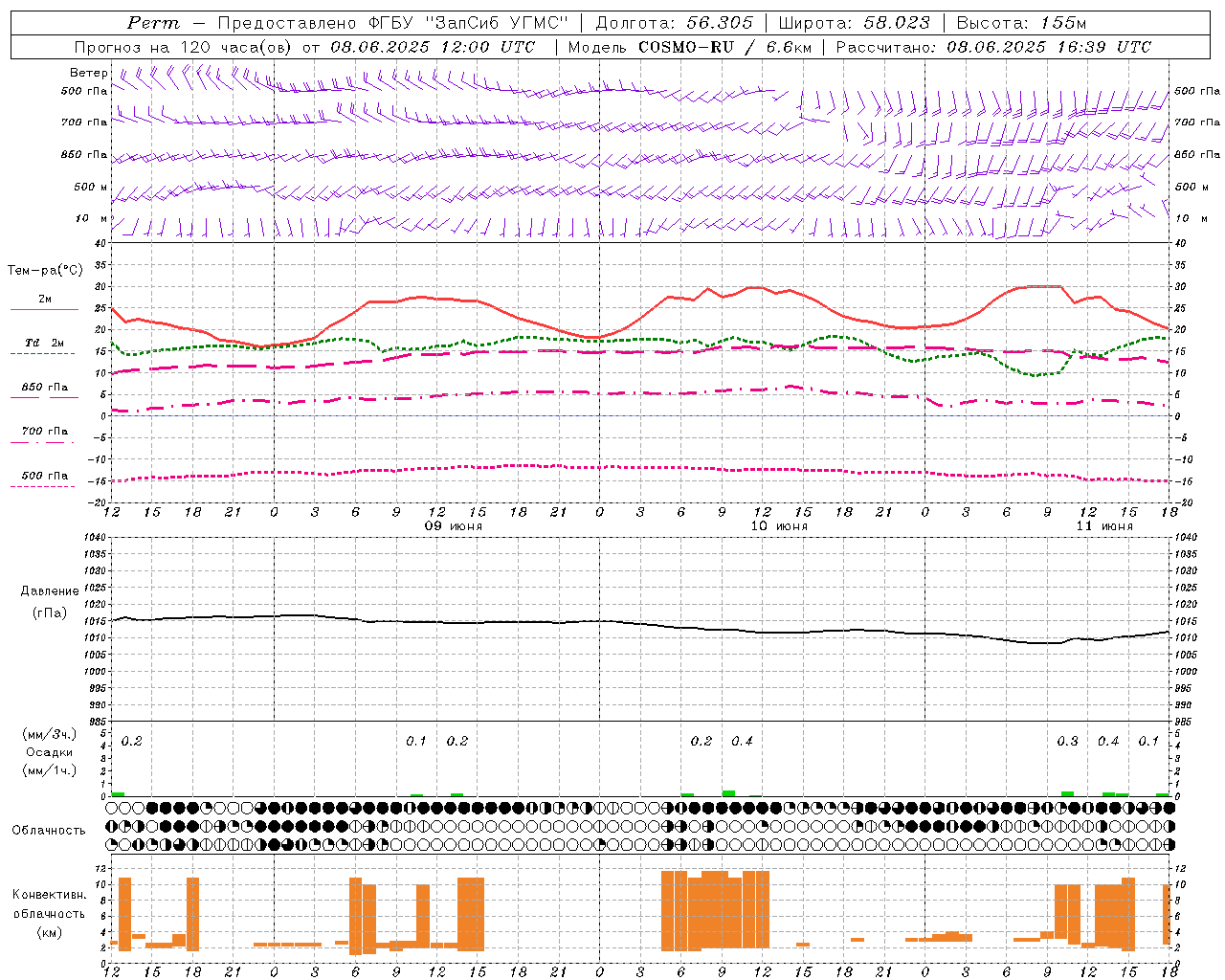Click the "Осадки" precipitation label
The width and height of the screenshot is (1225, 980).
coord(50,752)
